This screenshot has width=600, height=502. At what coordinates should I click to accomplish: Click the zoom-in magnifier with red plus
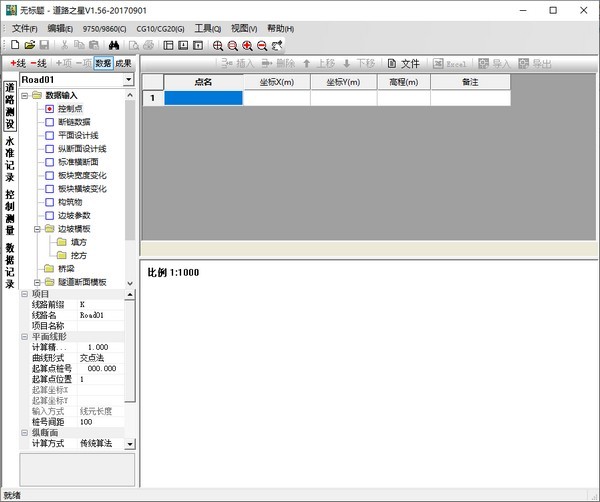(247, 45)
